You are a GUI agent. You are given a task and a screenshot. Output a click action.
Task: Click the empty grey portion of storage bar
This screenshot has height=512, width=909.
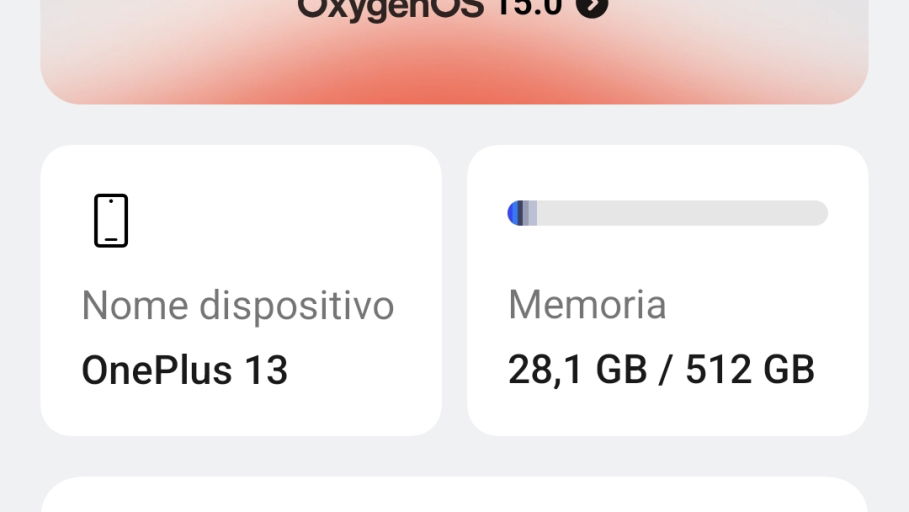pyautogui.click(x=682, y=213)
